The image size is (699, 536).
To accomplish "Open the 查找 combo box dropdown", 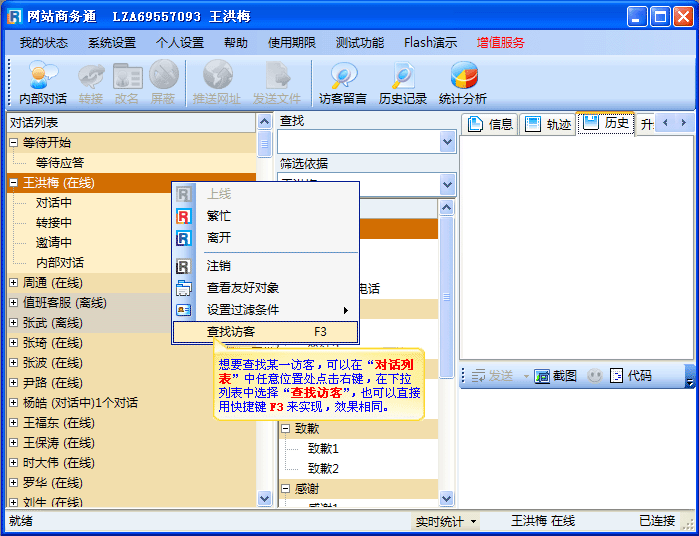I will click(448, 143).
